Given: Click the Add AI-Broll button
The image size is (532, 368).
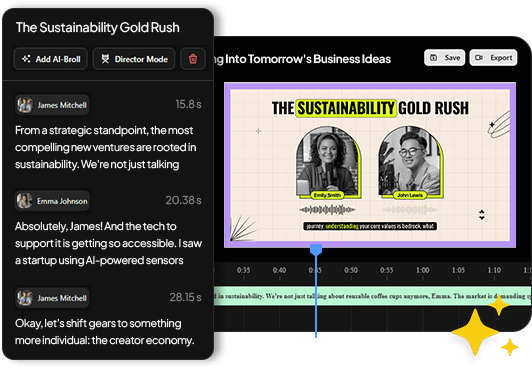Looking at the screenshot, I should [x=51, y=59].
